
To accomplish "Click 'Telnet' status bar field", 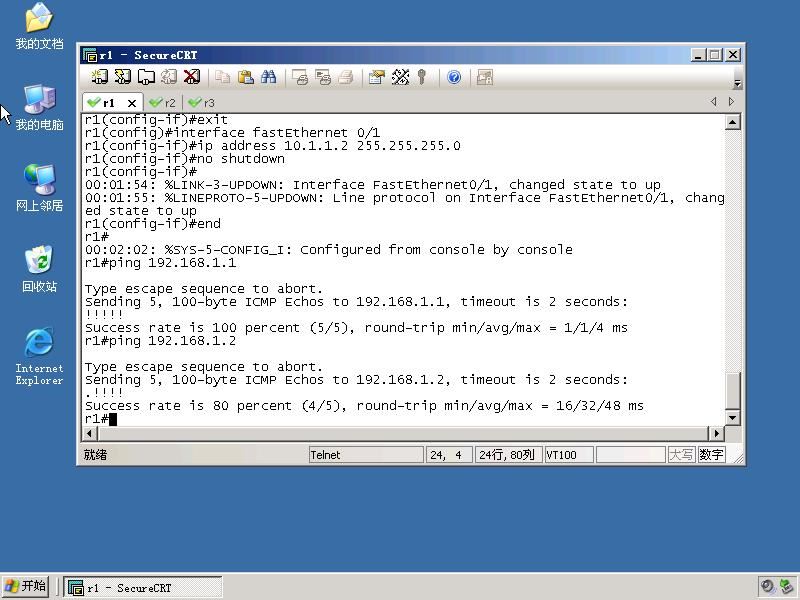I will (366, 455).
